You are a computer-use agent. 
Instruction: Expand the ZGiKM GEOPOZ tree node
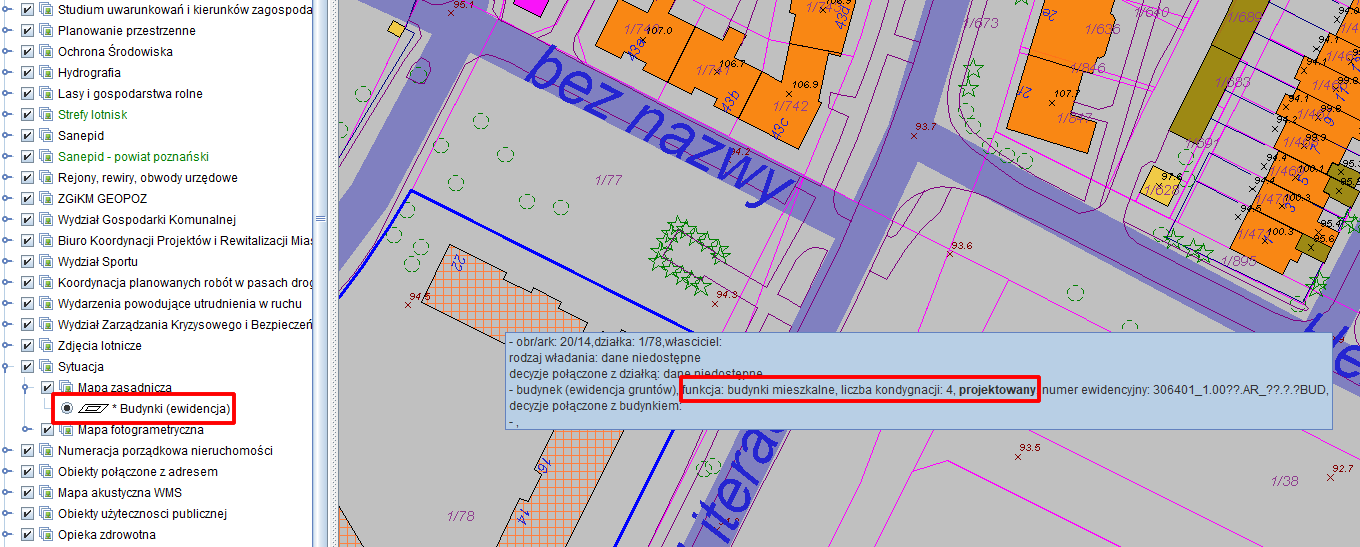coord(8,199)
